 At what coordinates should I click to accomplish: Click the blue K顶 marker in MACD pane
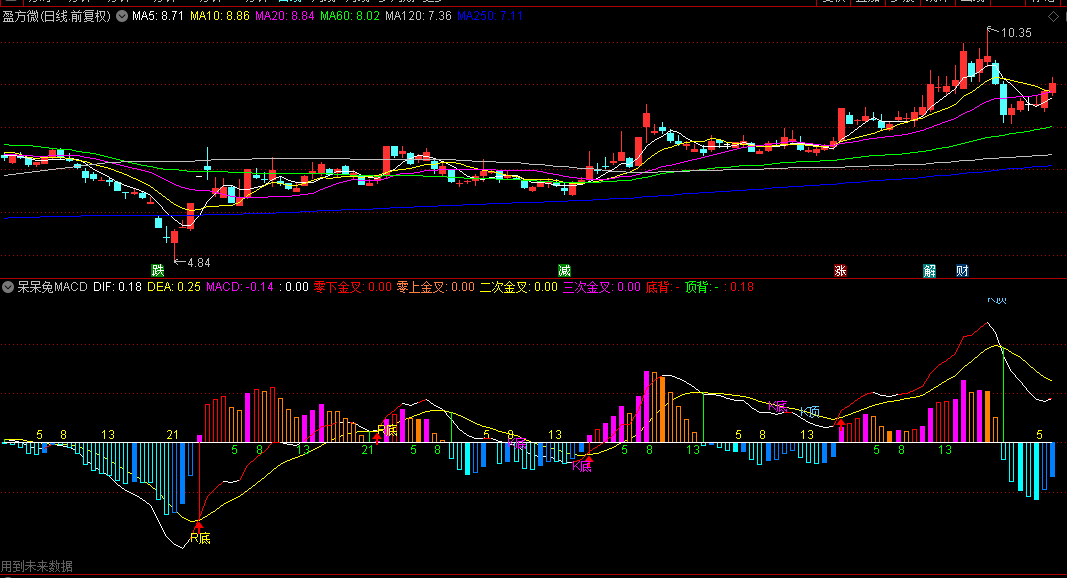click(809, 412)
